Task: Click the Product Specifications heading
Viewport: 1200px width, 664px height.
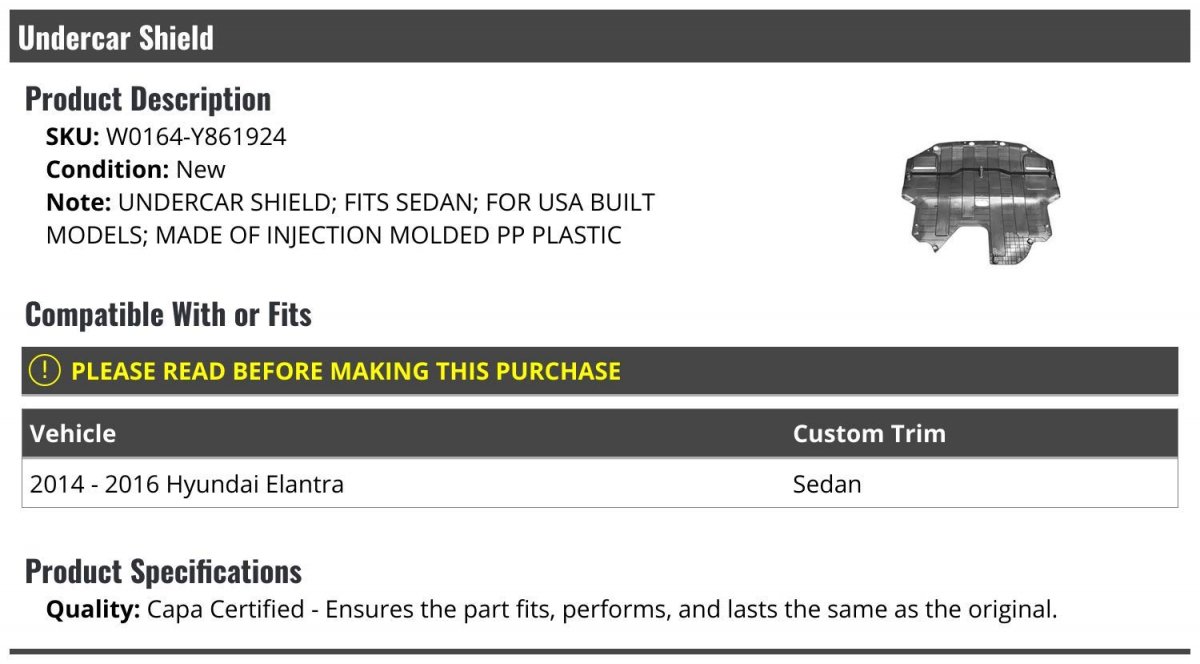Action: point(163,572)
